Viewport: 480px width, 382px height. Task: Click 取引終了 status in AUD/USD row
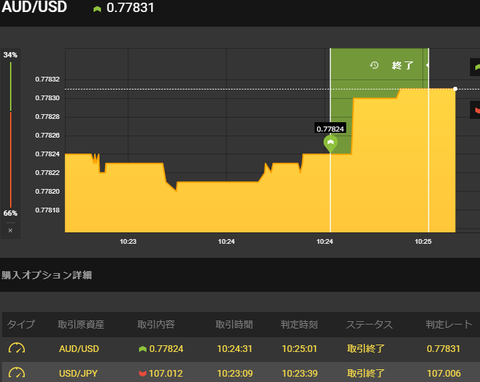tap(366, 349)
